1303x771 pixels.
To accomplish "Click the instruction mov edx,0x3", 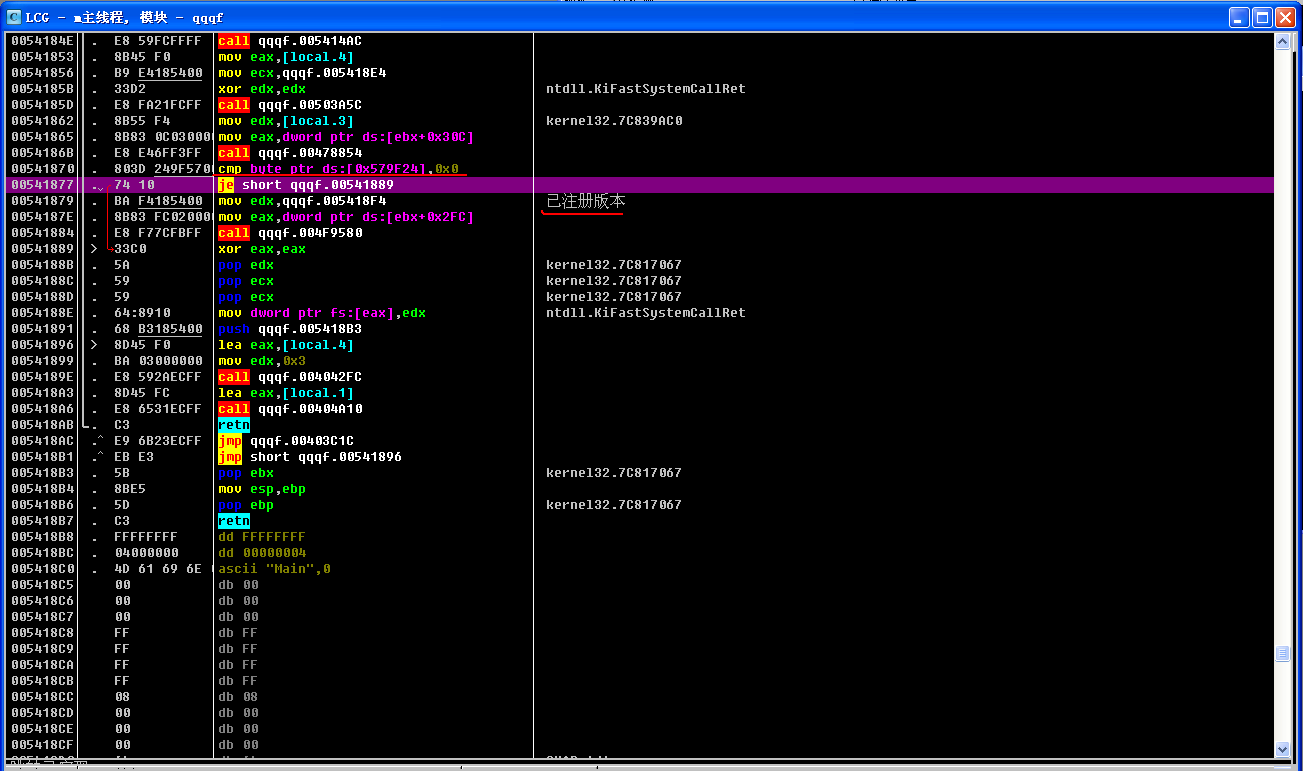I will 262,361.
